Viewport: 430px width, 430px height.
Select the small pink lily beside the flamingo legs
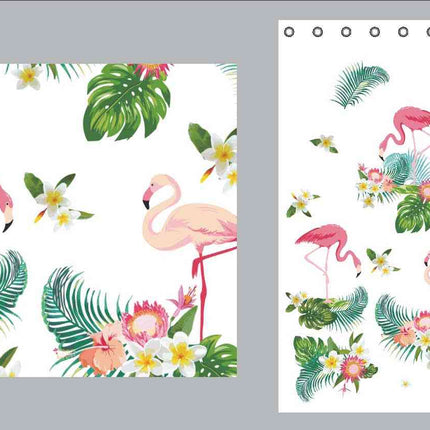click(183, 299)
